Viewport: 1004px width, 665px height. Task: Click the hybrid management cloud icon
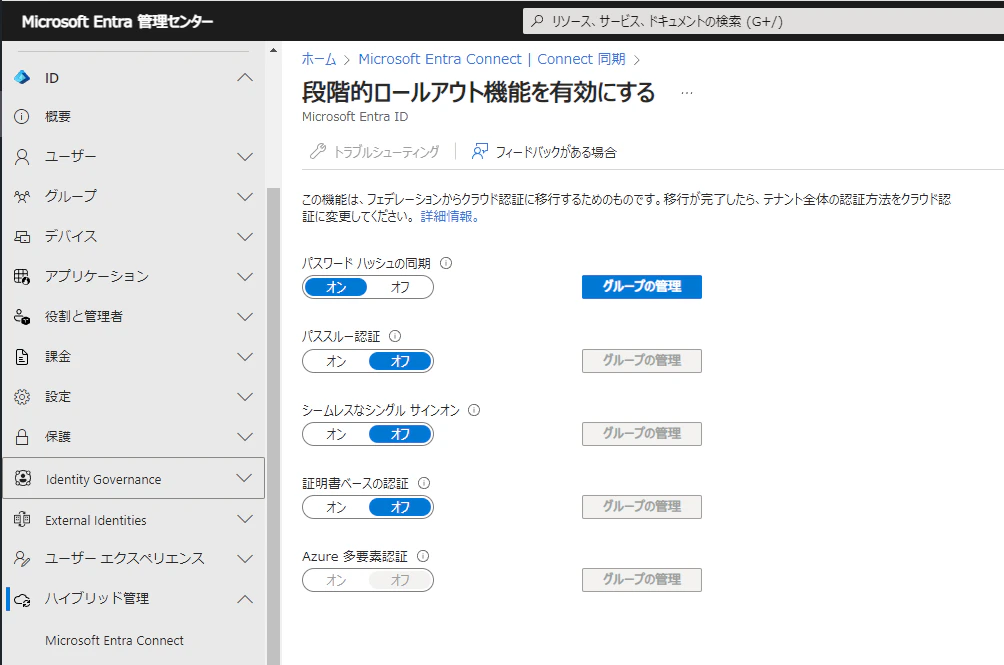coord(22,600)
